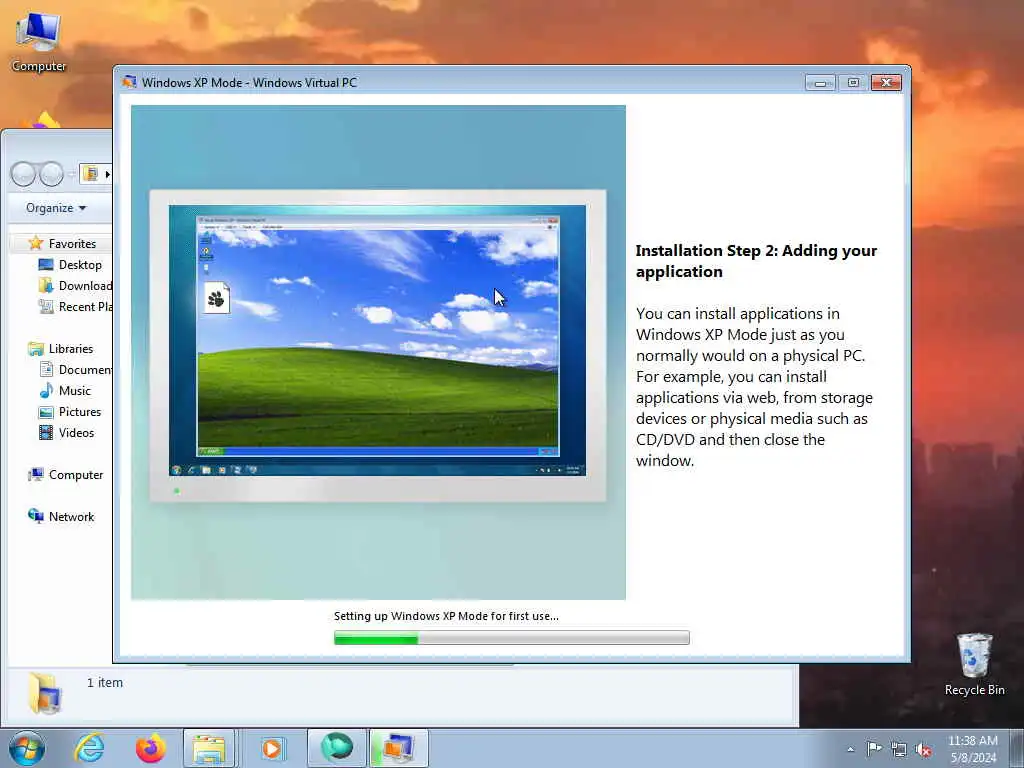Click the 'Setting up Windows XP Mode' status text
The image size is (1024, 768).
(x=446, y=616)
